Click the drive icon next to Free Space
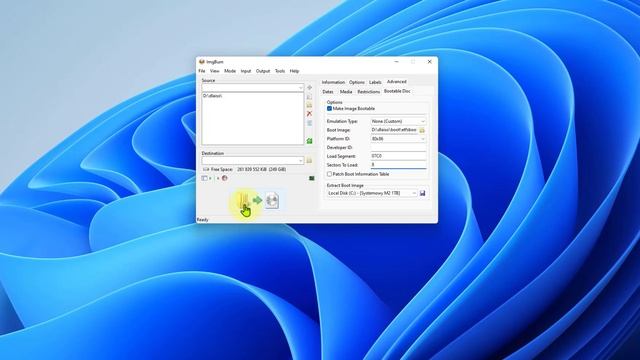 point(206,169)
